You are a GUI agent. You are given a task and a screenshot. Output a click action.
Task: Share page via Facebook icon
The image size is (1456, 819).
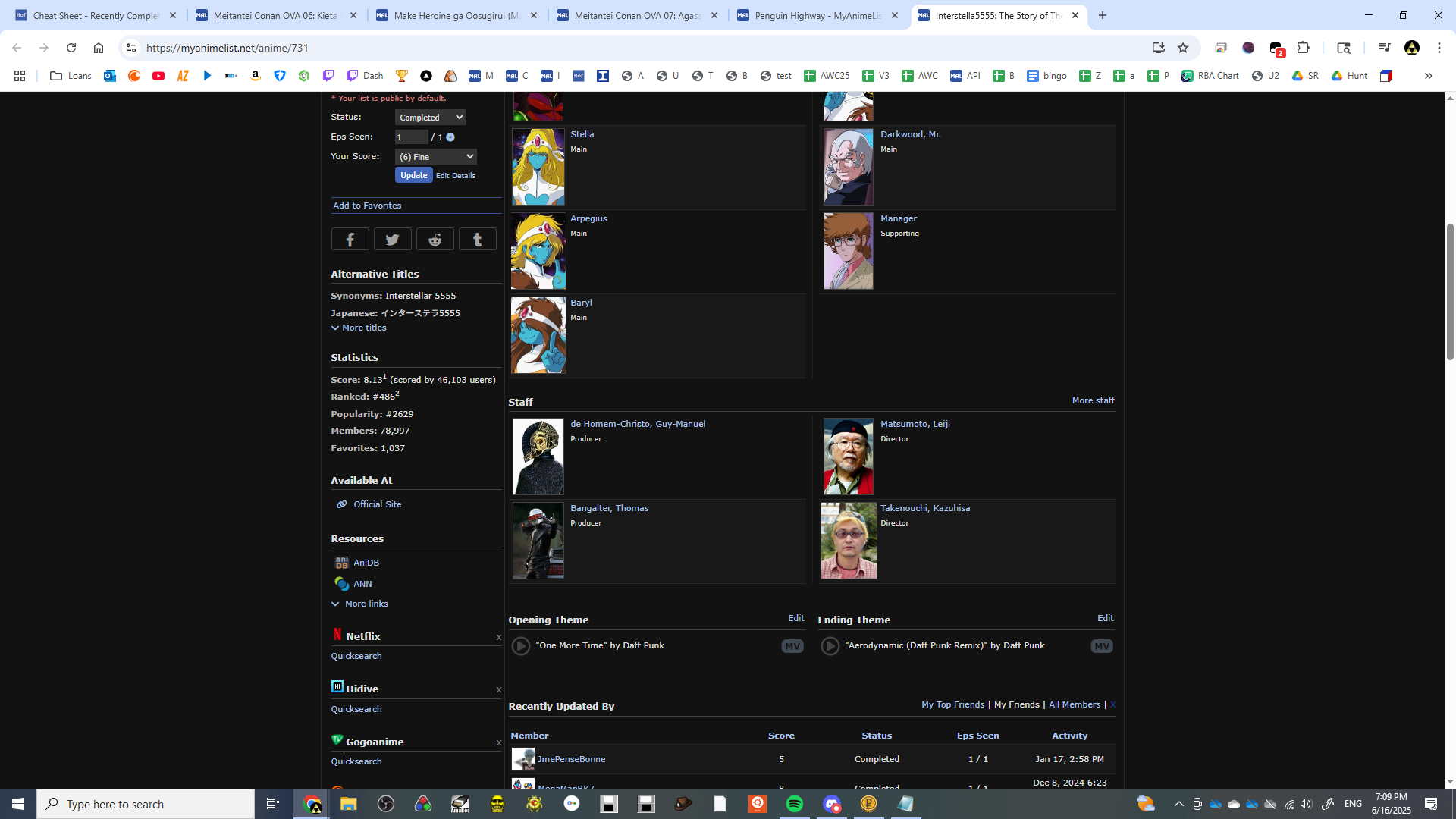tap(350, 240)
